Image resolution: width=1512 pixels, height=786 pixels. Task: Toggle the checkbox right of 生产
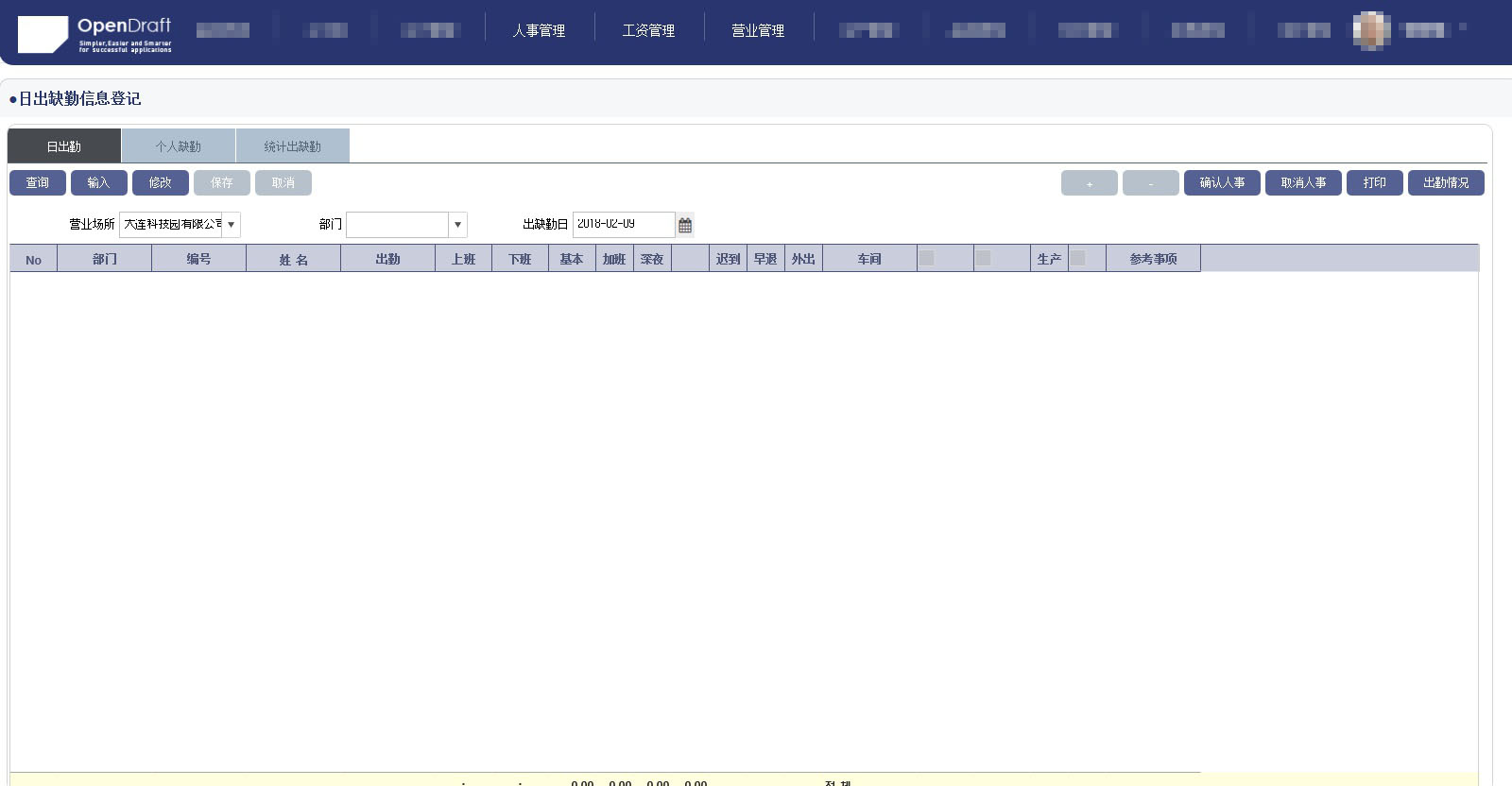pyautogui.click(x=1077, y=258)
